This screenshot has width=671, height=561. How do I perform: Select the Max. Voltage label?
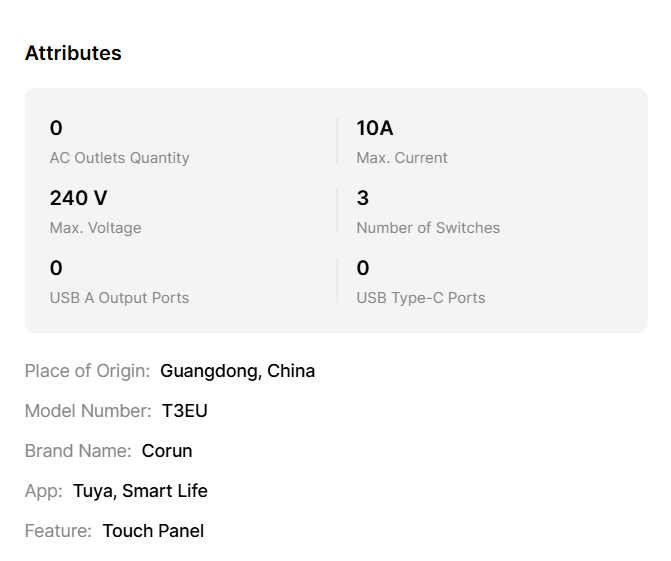tap(95, 228)
